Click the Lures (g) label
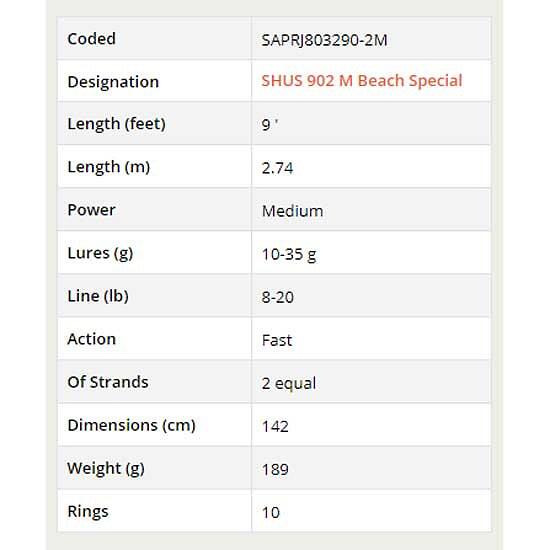This screenshot has width=550, height=550. coord(100,253)
